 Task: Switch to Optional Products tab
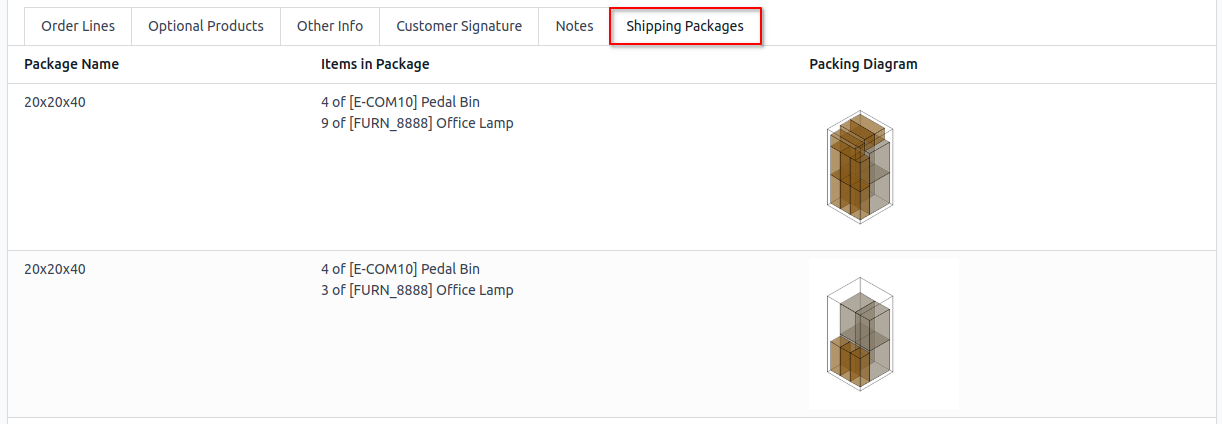tap(206, 26)
